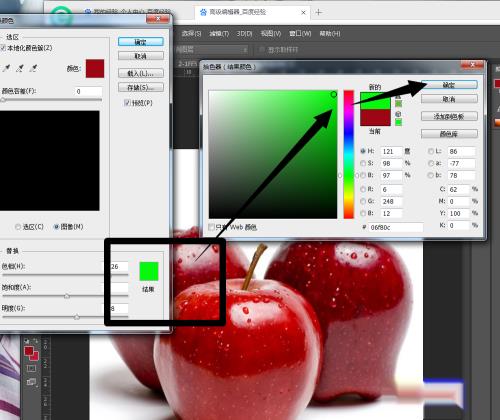Select the 选区(C) radio button
Viewport: 500px width, 420px height.
(18, 227)
